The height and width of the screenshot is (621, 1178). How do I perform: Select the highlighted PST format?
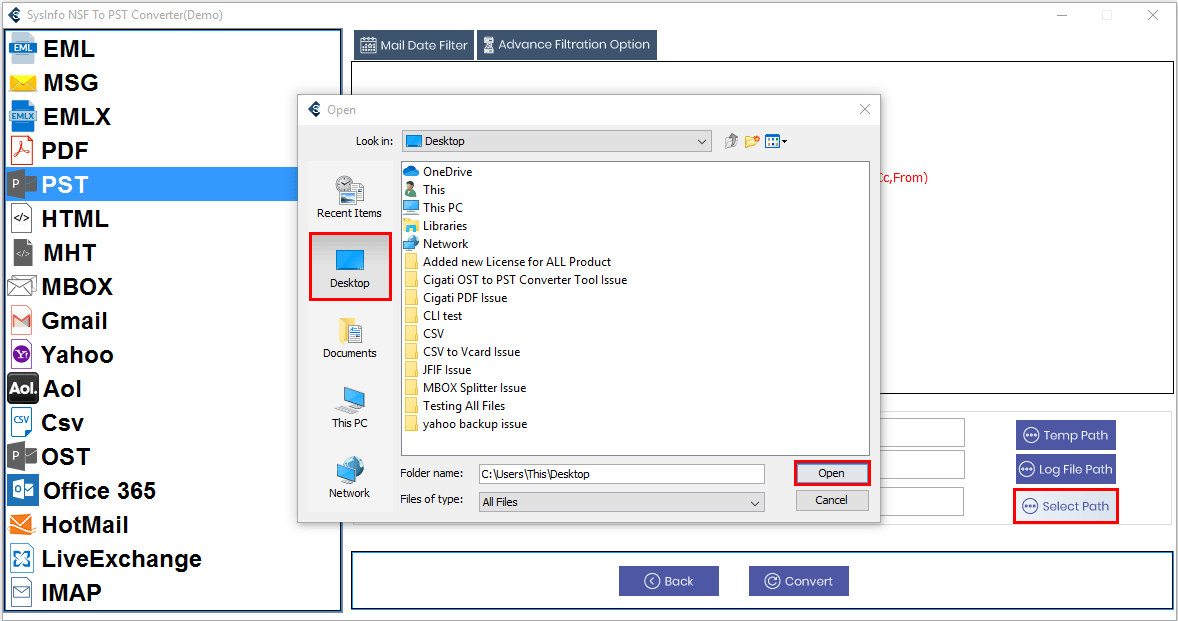153,184
